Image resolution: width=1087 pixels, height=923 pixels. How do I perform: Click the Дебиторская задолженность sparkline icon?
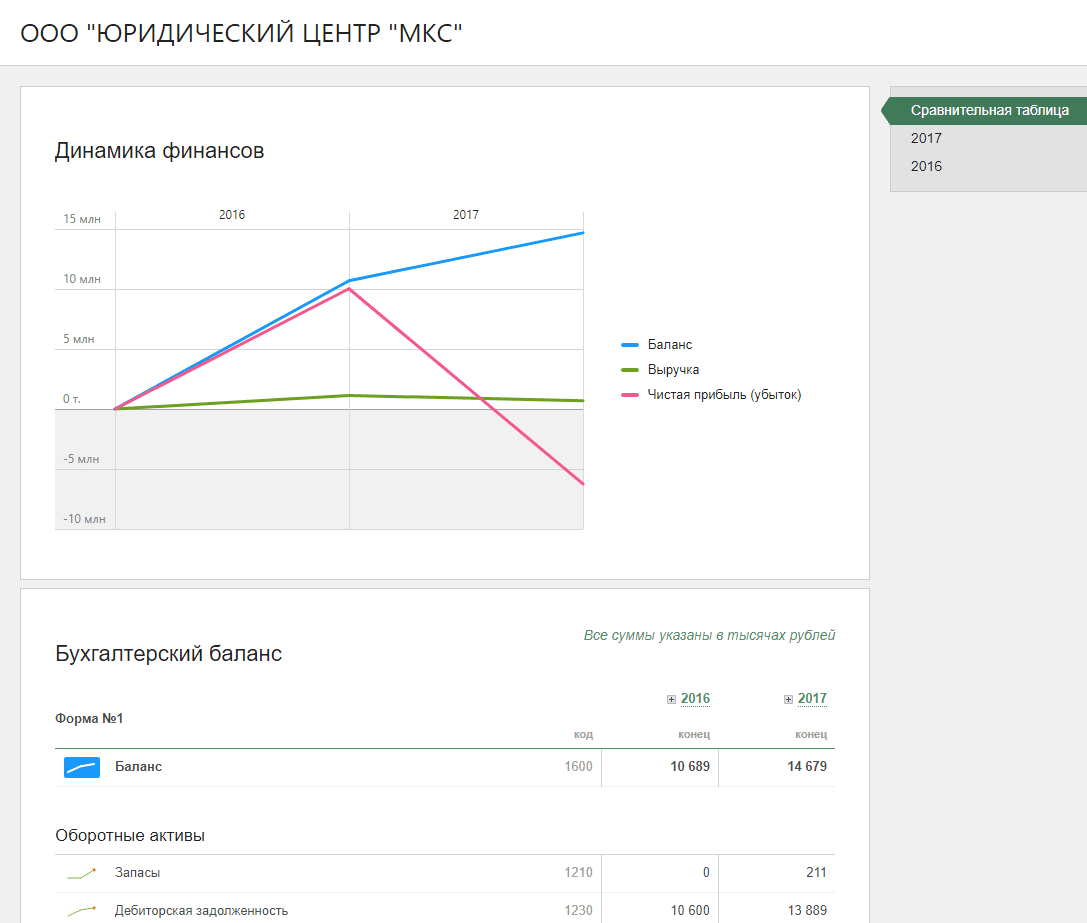coord(82,911)
